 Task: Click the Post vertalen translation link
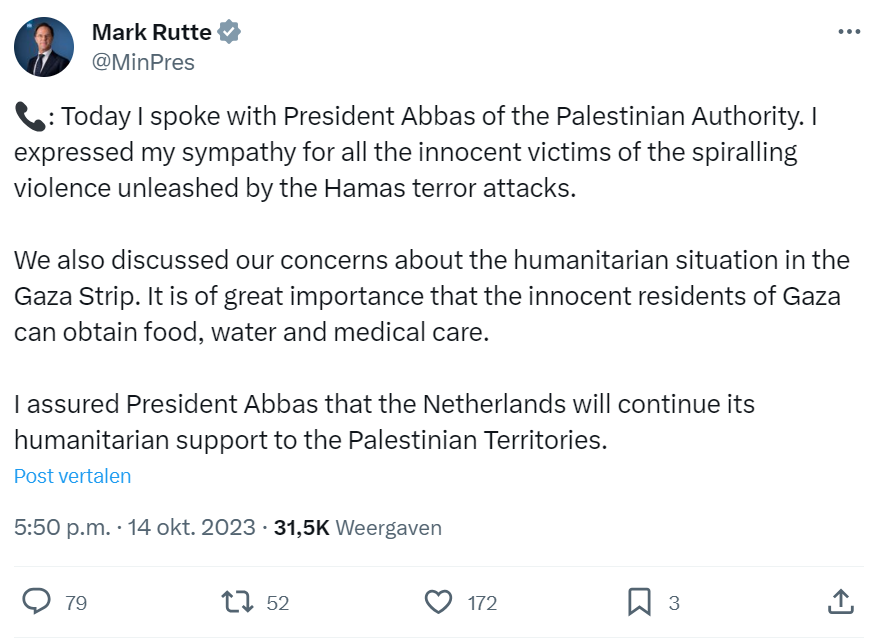72,476
